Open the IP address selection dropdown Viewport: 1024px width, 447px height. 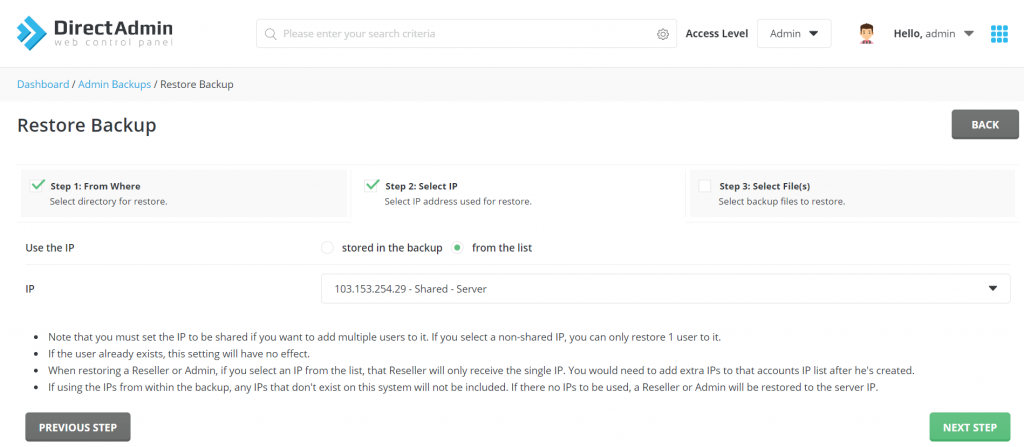click(665, 289)
